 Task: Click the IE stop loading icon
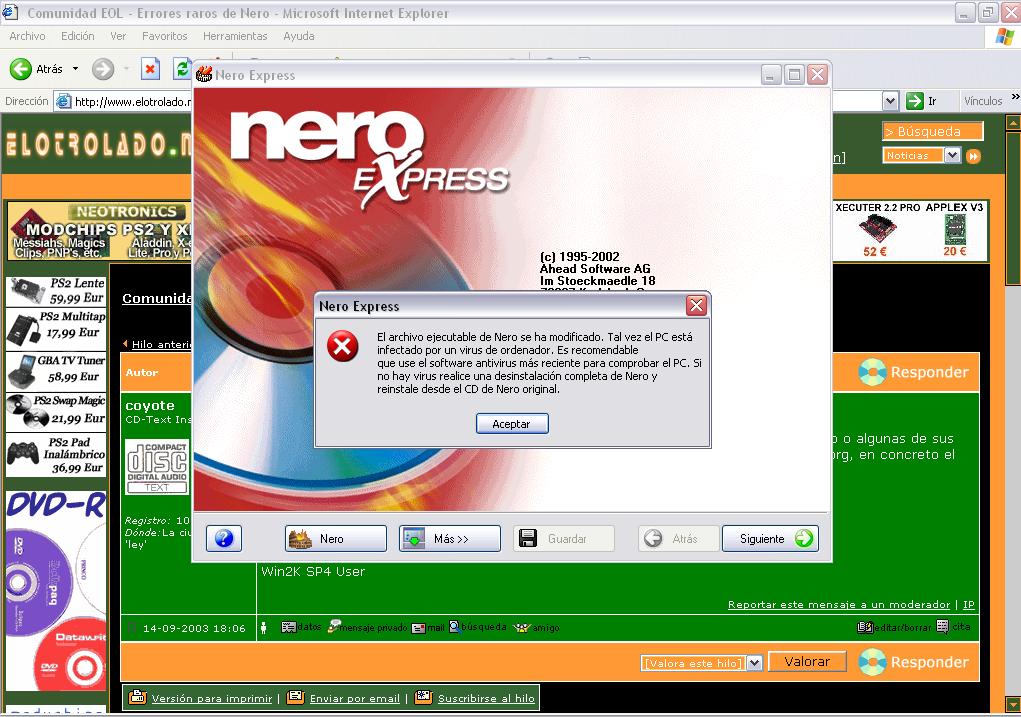click(x=150, y=69)
